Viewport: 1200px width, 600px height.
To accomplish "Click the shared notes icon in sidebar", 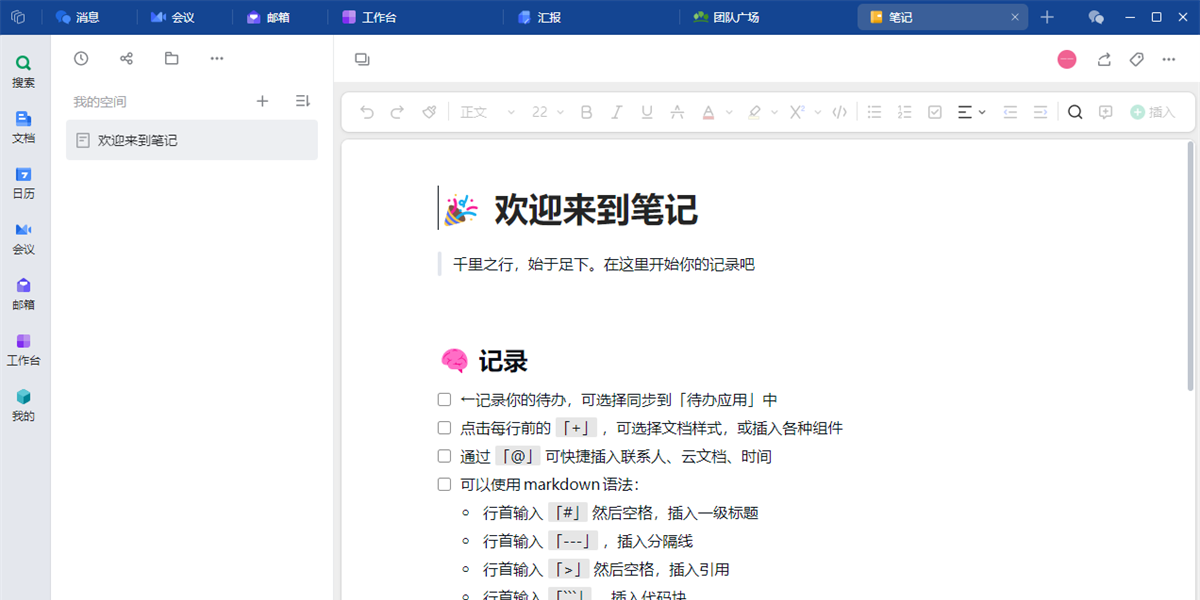I will (x=126, y=59).
